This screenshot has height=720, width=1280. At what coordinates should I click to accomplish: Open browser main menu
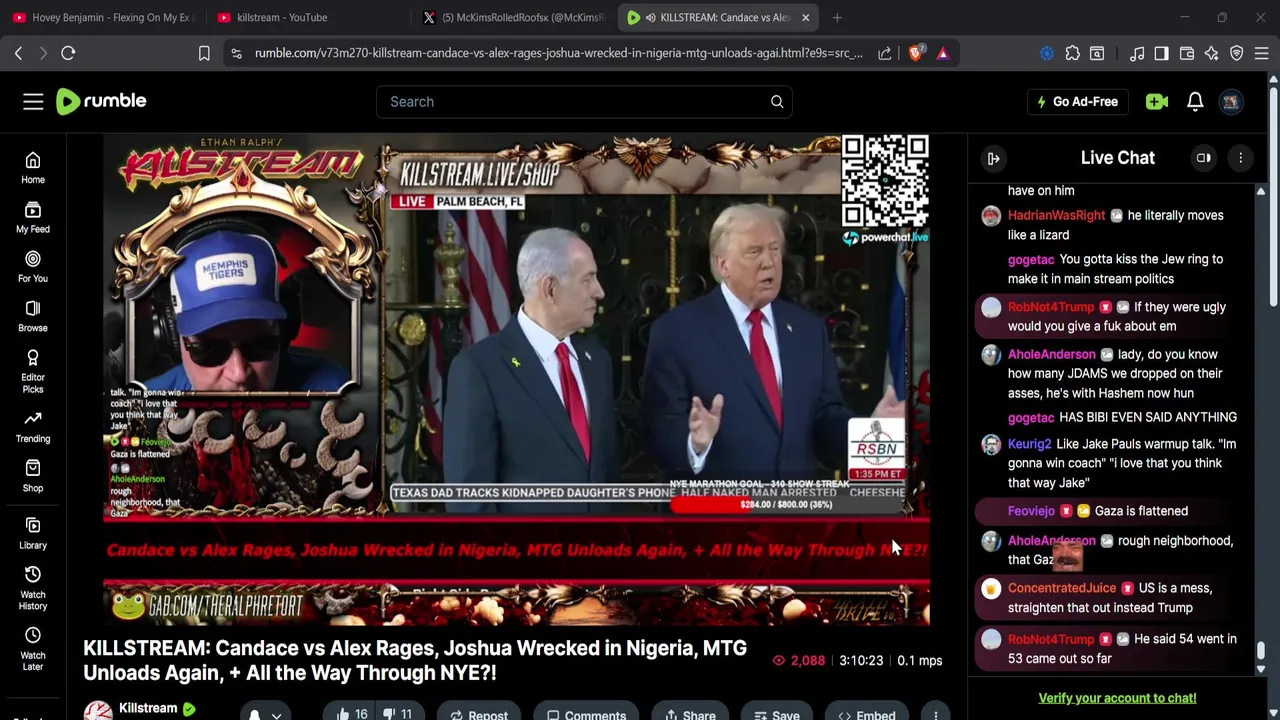click(x=1262, y=53)
